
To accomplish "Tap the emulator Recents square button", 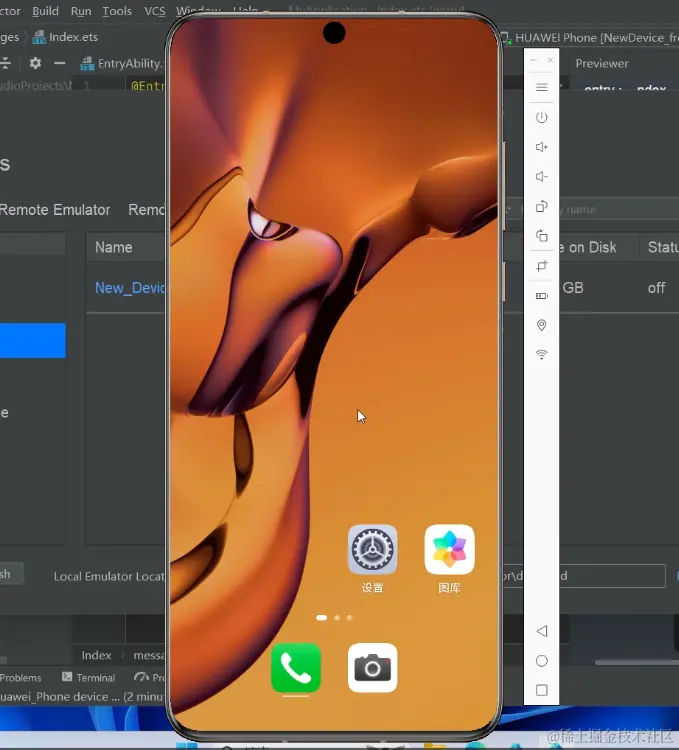I will (541, 690).
